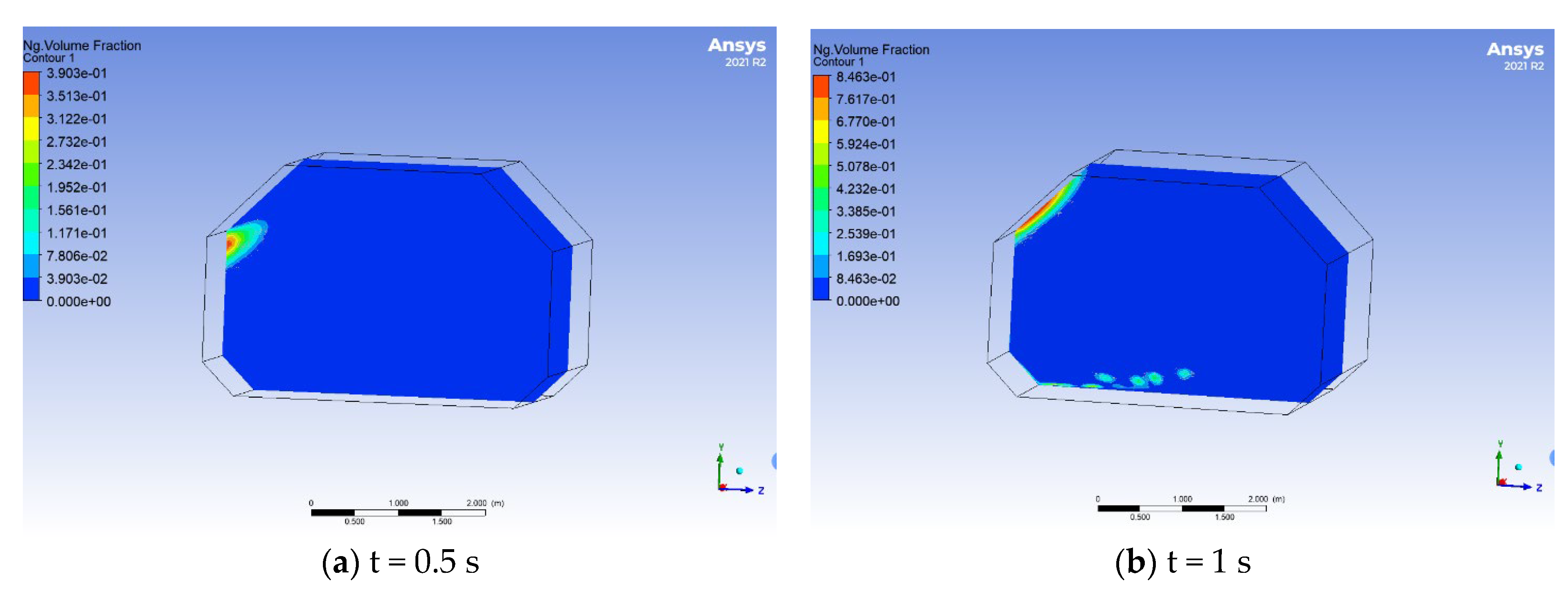Click legend value 2.732e-01
The image size is (1568, 592).
click(77, 142)
